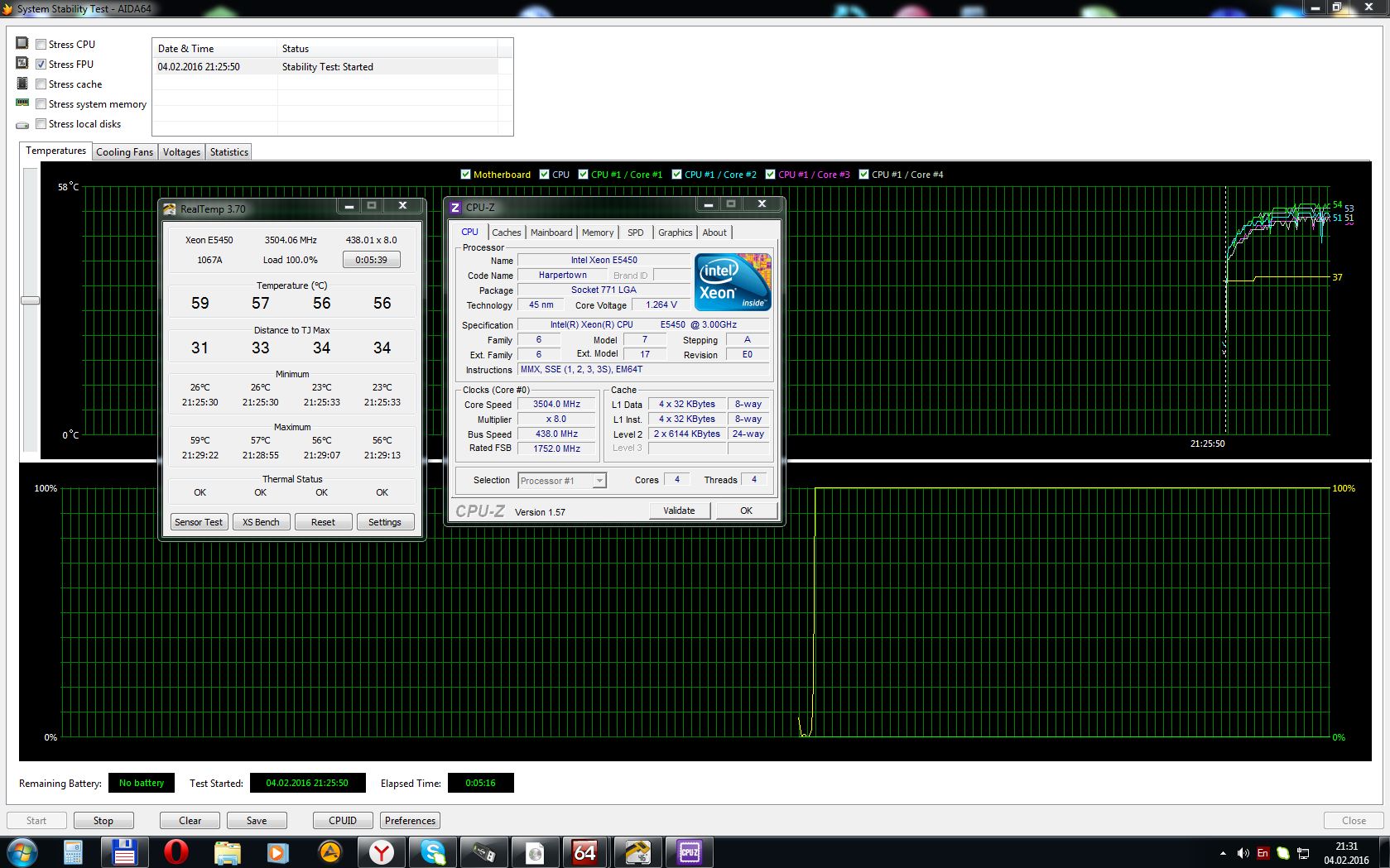
Task: Open the Caches tab in CPU-Z
Action: [x=507, y=233]
